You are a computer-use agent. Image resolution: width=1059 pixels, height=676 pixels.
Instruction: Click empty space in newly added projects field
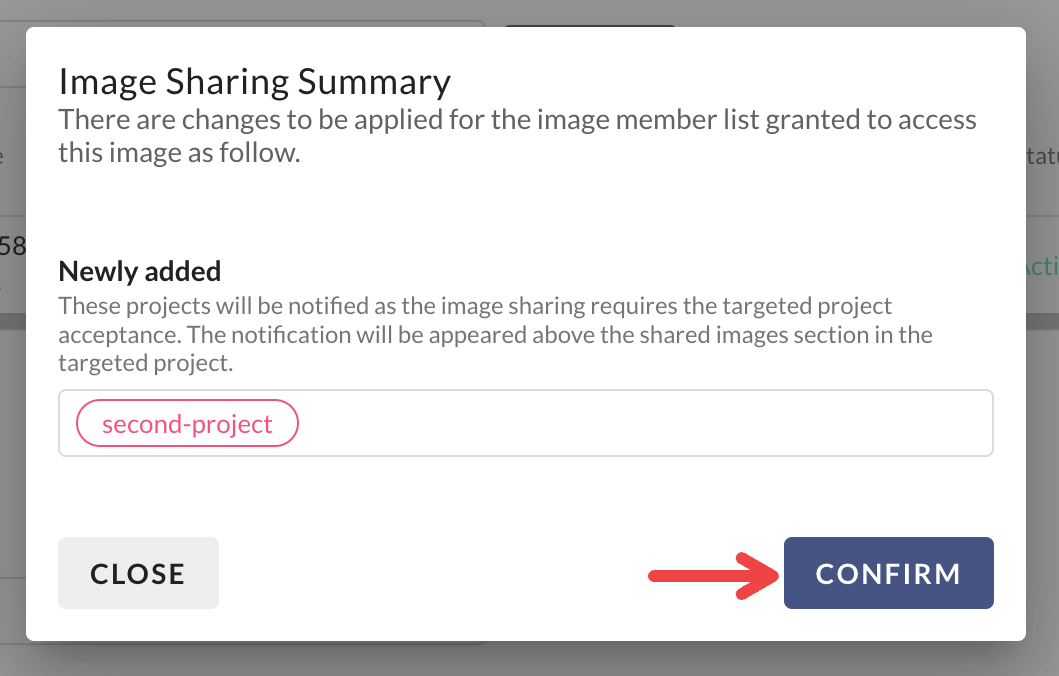[x=640, y=424]
